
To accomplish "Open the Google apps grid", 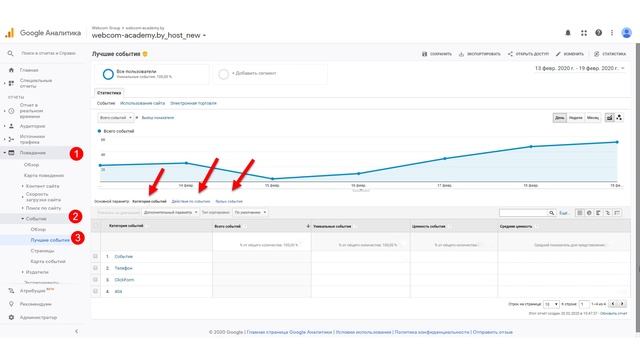I will [x=584, y=33].
